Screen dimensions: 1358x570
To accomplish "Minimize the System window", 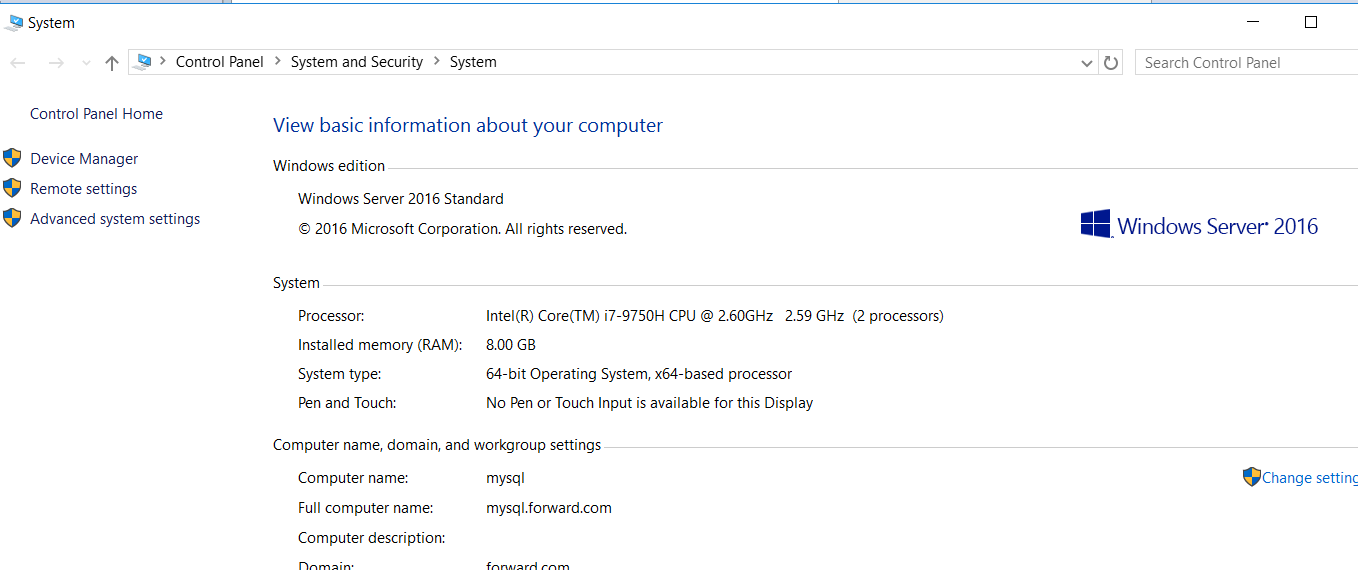I will [x=1254, y=22].
